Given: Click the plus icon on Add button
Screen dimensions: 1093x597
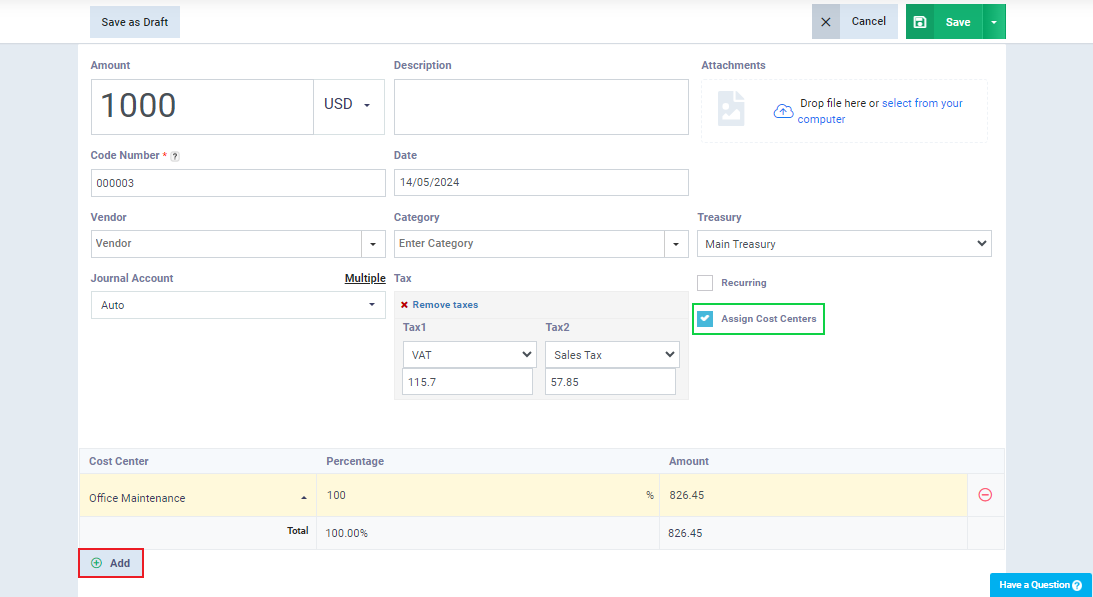Looking at the screenshot, I should (x=96, y=563).
